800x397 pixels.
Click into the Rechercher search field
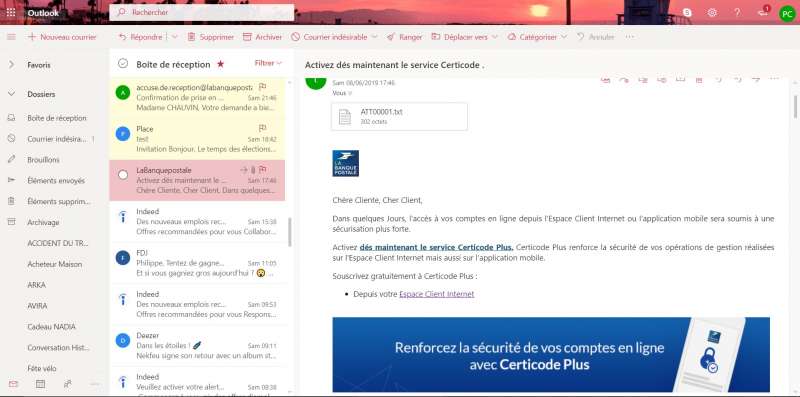pyautogui.click(x=202, y=12)
